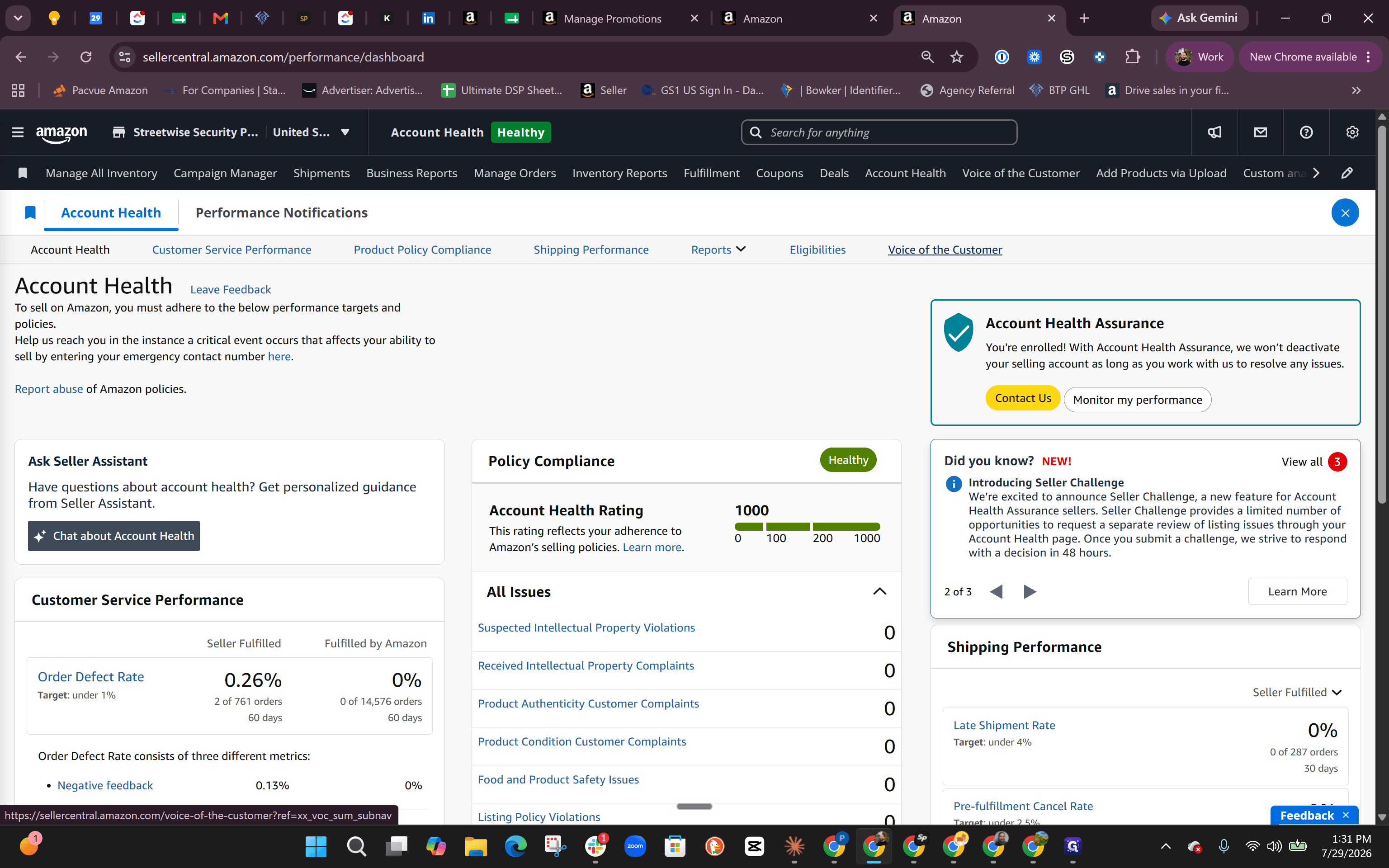This screenshot has width=1389, height=868.
Task: Open Manage Orders in the nav bar
Action: pyautogui.click(x=514, y=173)
